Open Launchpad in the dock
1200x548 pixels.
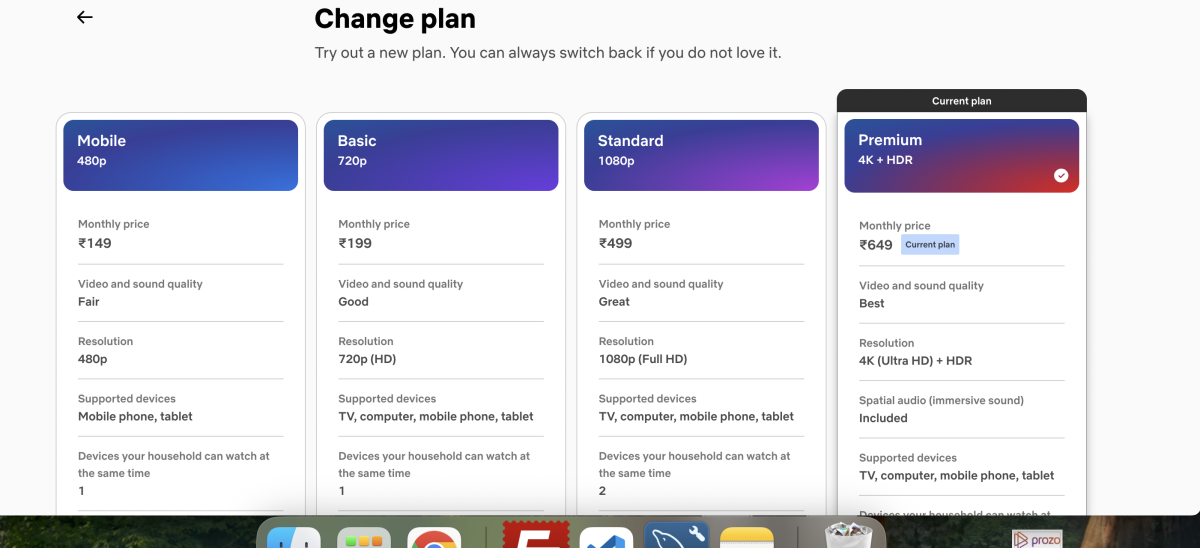click(x=364, y=537)
